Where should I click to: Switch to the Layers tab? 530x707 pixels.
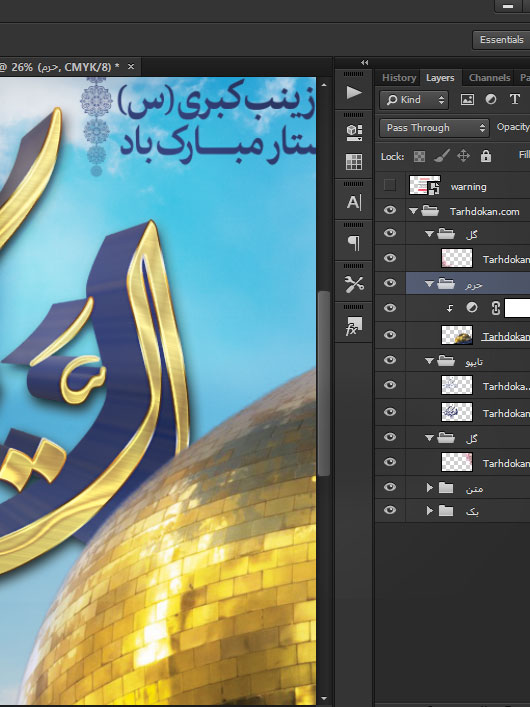[440, 78]
